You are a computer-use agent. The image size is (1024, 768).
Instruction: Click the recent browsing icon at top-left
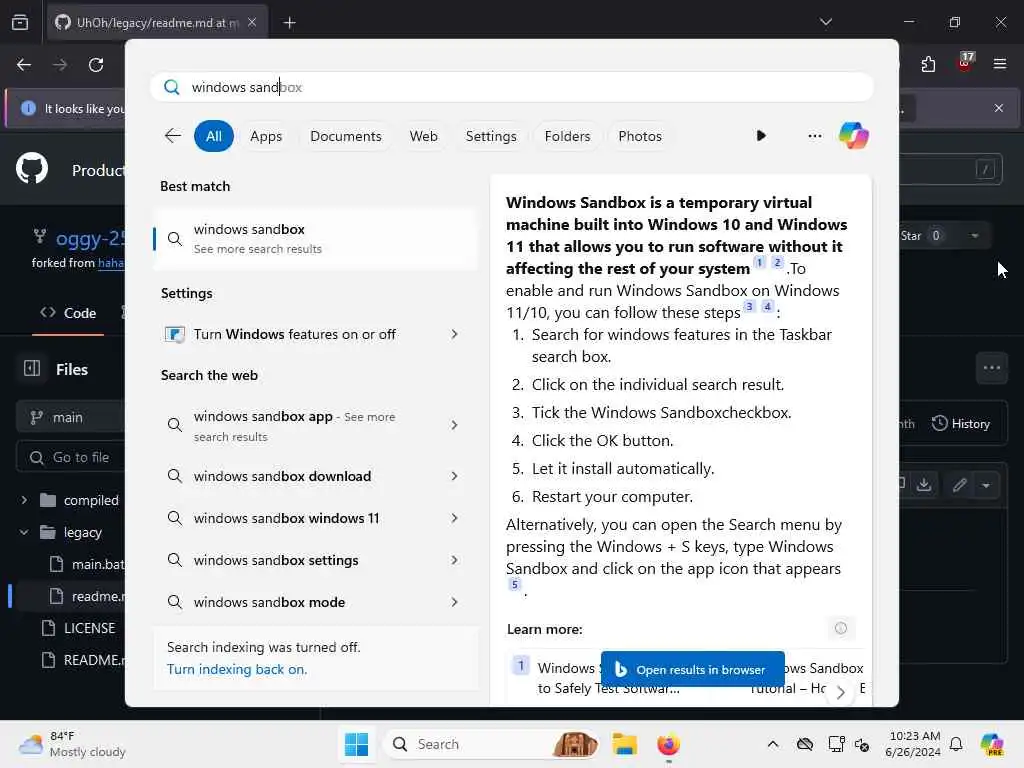(x=20, y=22)
